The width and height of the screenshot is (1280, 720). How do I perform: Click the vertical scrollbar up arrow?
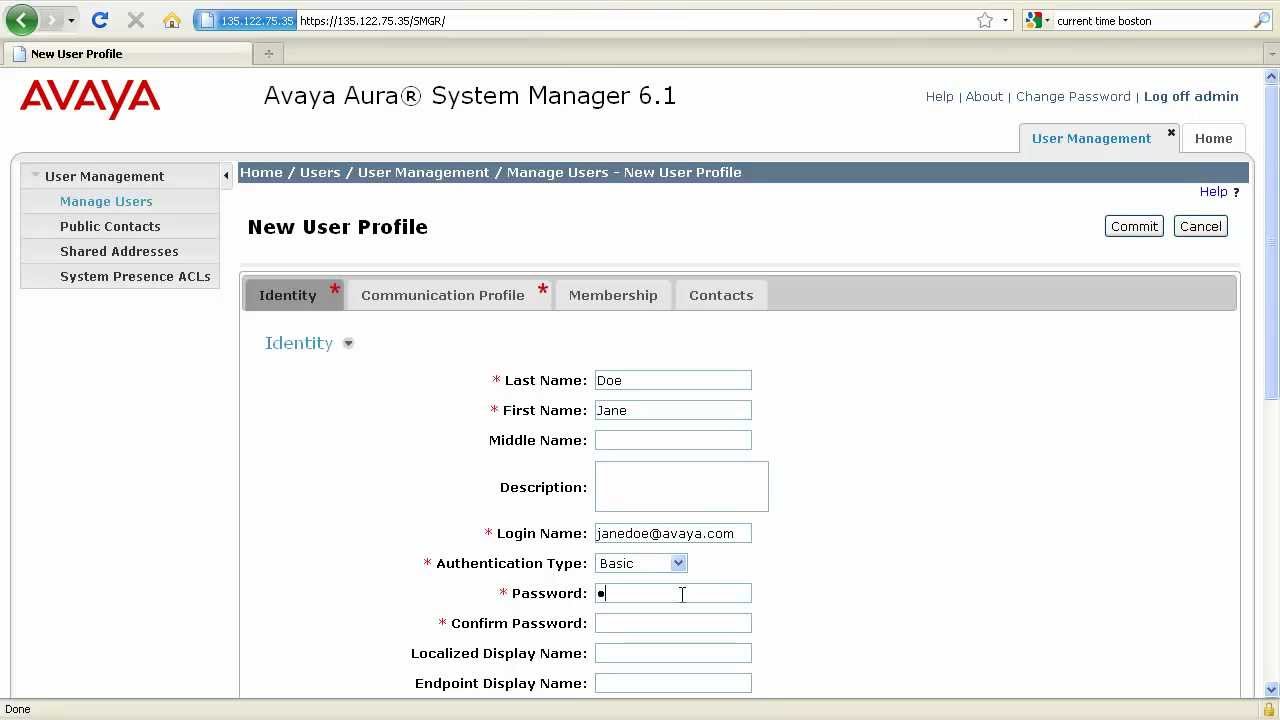click(1272, 77)
